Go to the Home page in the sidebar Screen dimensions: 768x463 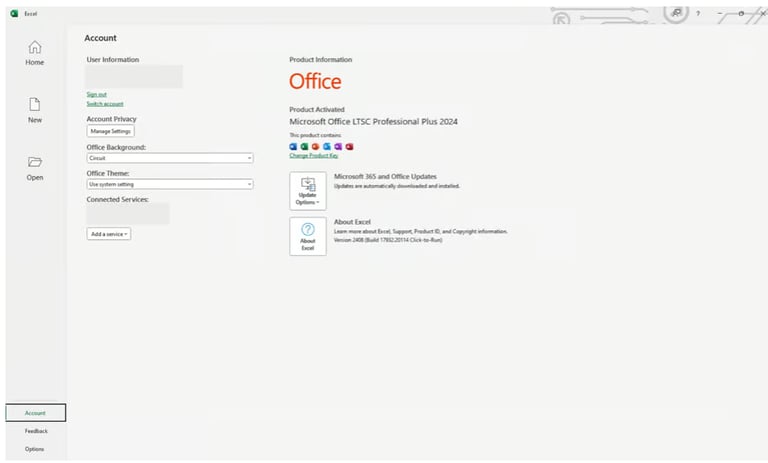(x=34, y=53)
